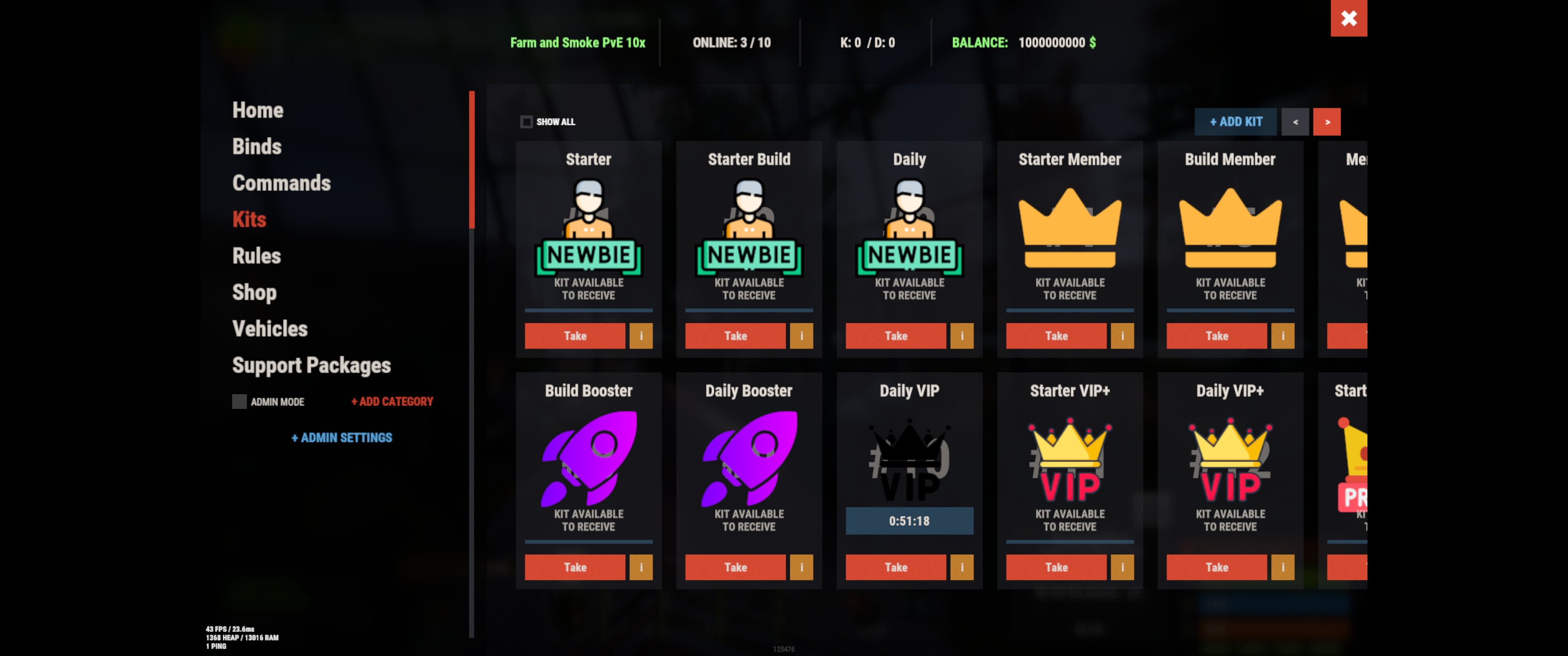This screenshot has width=1568, height=656.
Task: Open Admin Settings link
Action: pos(341,437)
